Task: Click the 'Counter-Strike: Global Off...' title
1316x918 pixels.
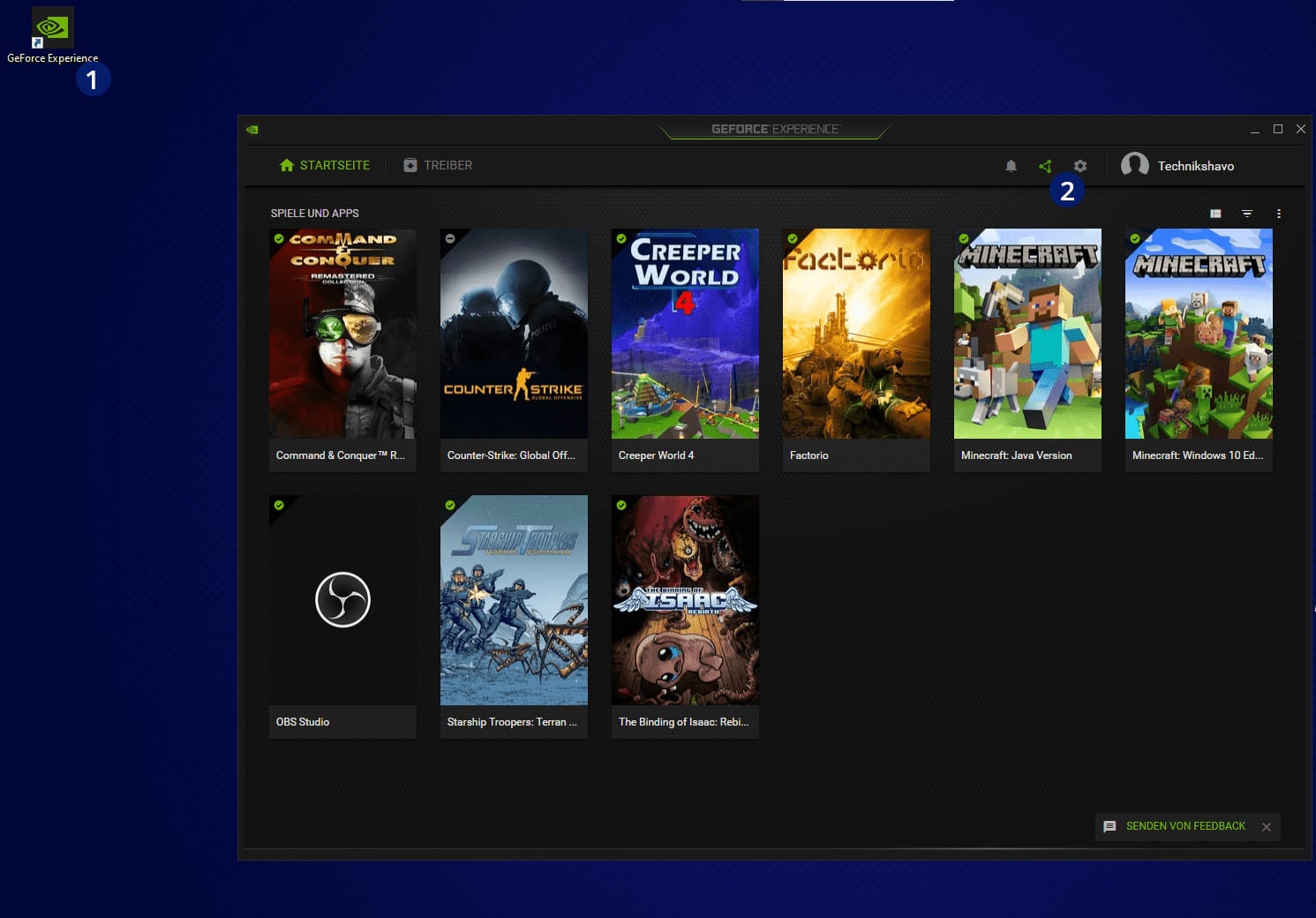Action: click(x=511, y=455)
